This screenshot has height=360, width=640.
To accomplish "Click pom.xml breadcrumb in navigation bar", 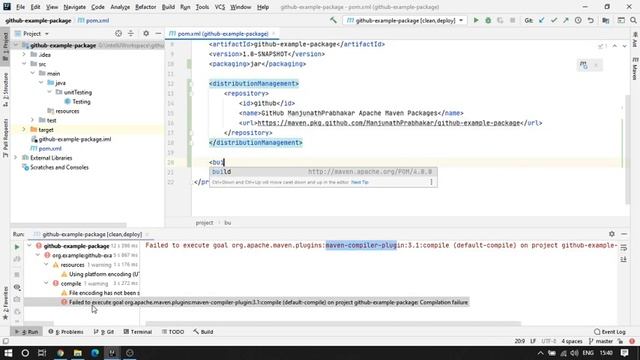I will [x=93, y=20].
